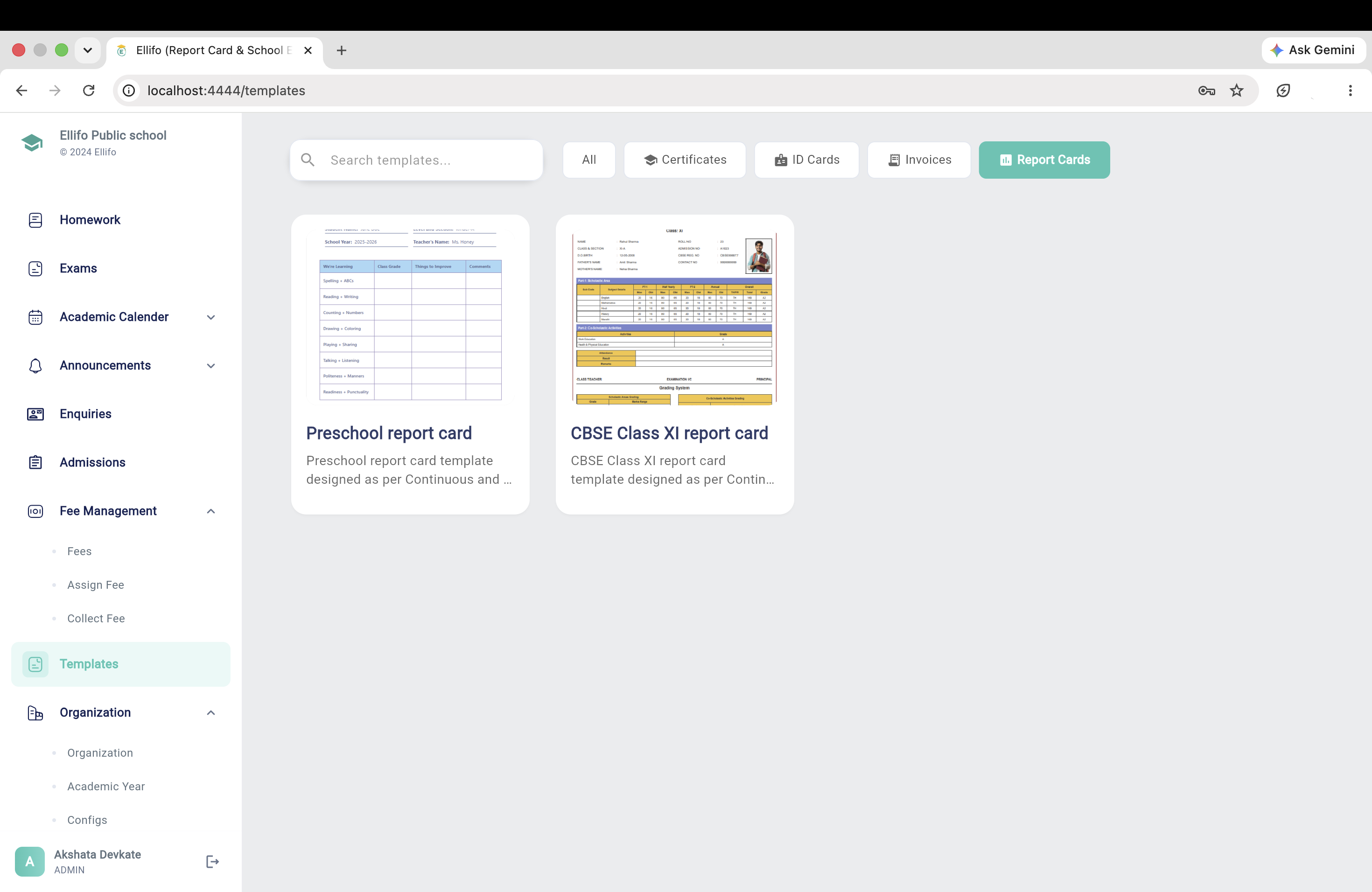Select the Report Cards filter

coord(1044,160)
